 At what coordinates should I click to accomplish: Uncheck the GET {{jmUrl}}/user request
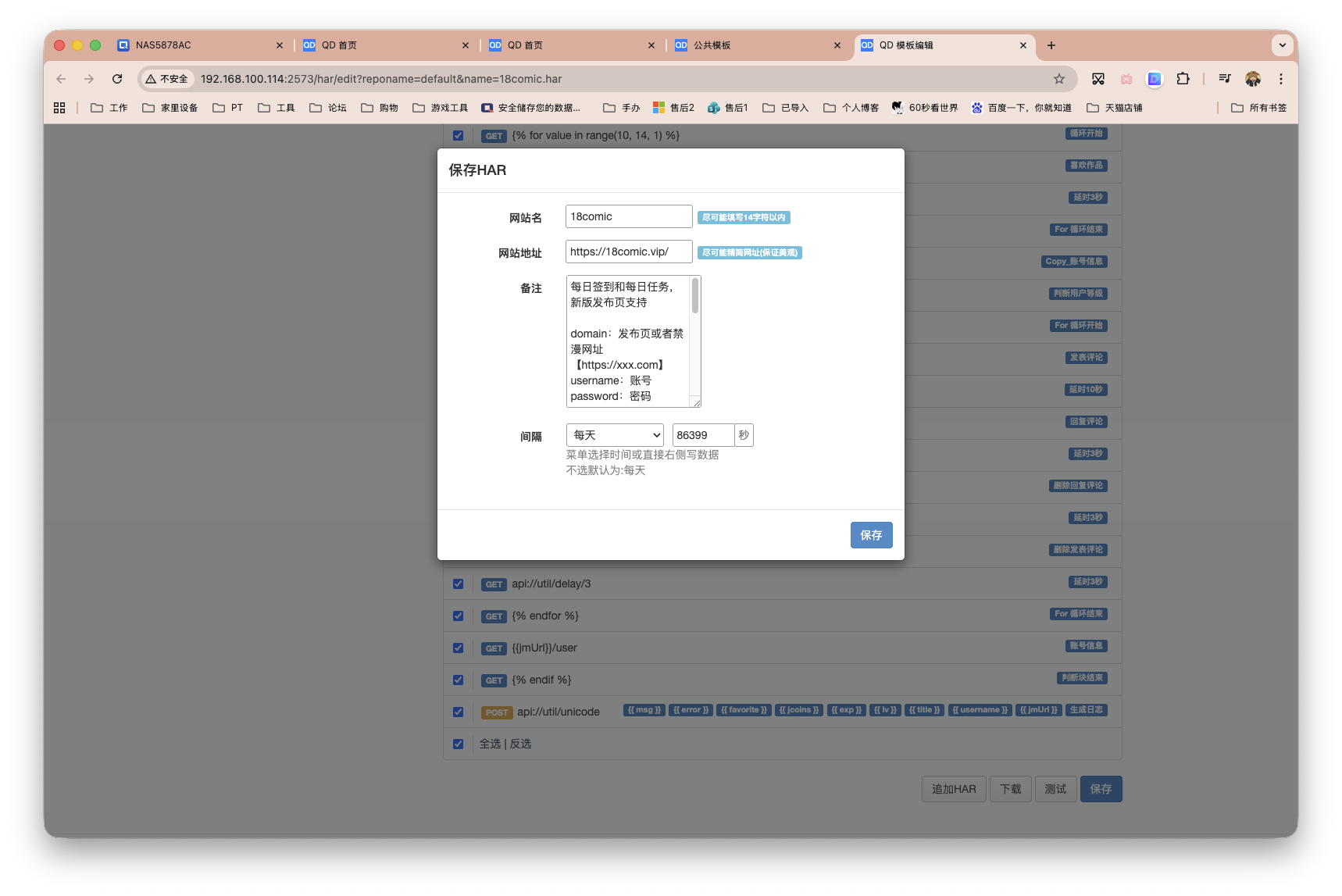click(458, 648)
